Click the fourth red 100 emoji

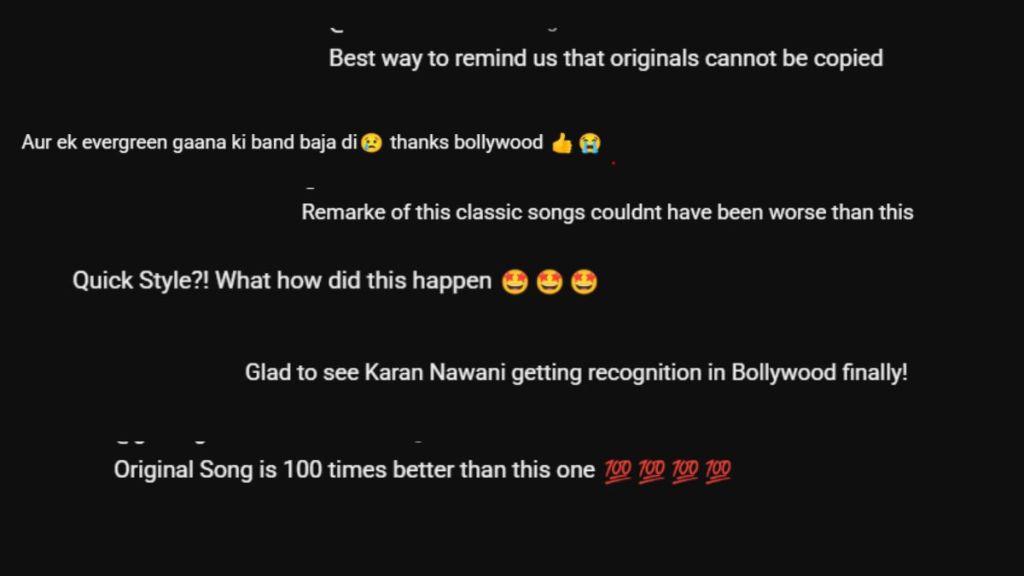718,470
